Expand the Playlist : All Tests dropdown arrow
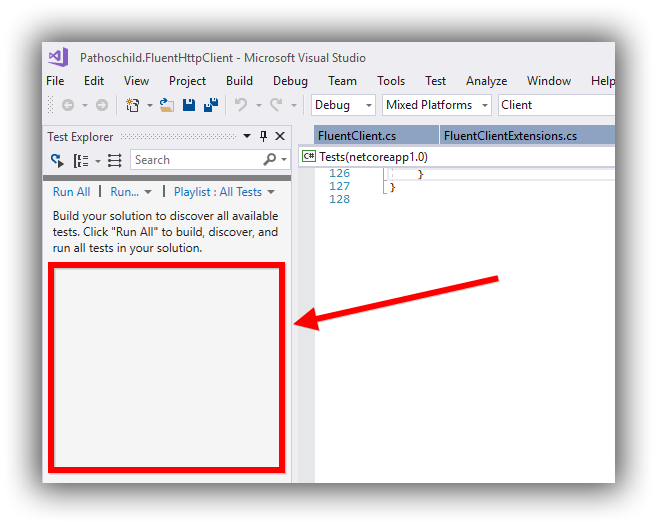This screenshot has width=657, height=525. [x=271, y=192]
